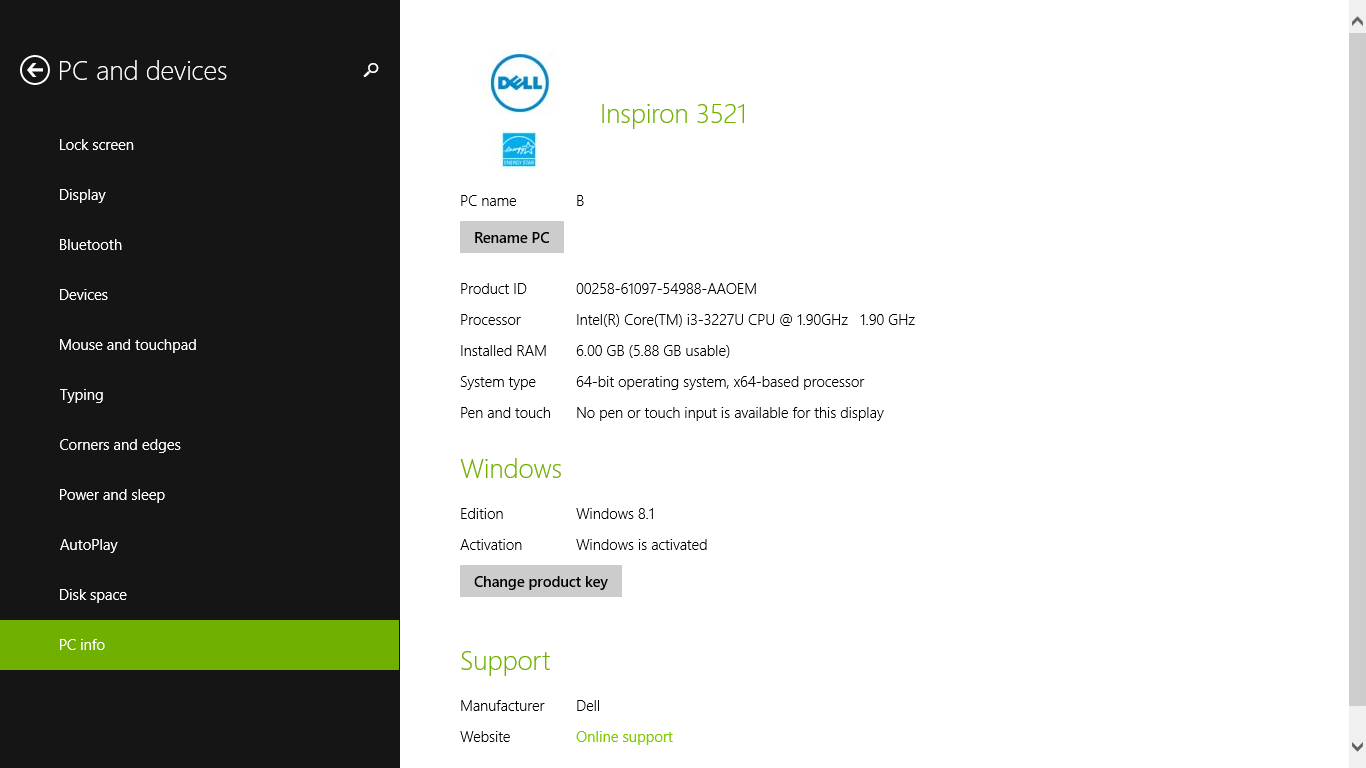The height and width of the screenshot is (768, 1366).
Task: Open the Online support link
Action: tap(624, 737)
